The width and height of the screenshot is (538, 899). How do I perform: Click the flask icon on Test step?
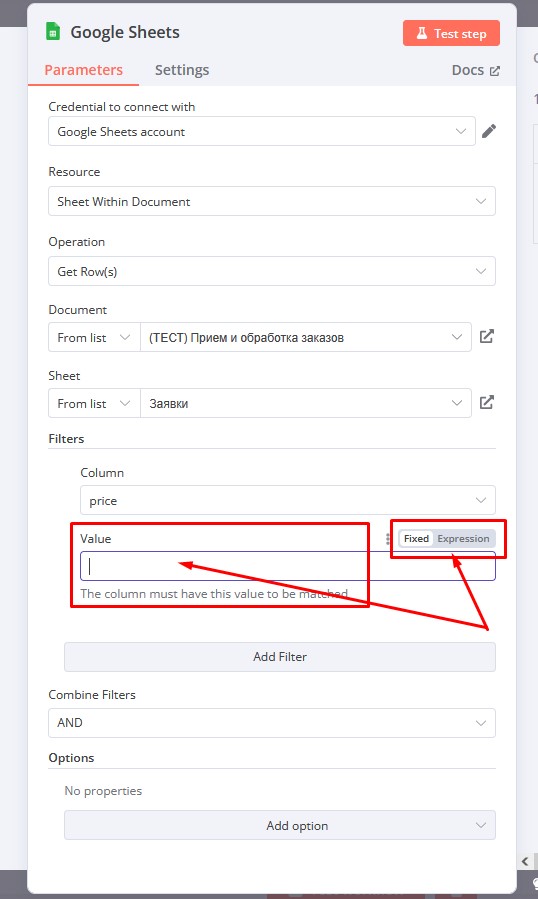pos(422,33)
